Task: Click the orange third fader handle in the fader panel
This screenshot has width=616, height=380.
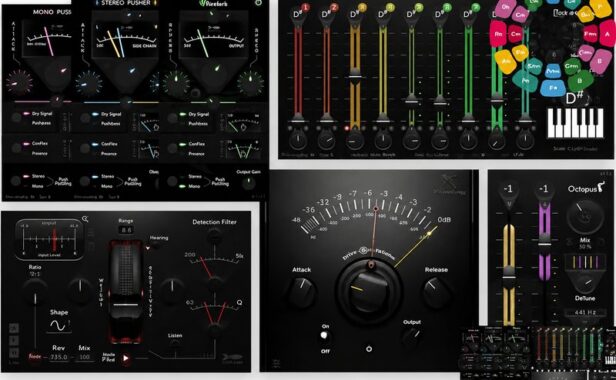Action: 355,76
